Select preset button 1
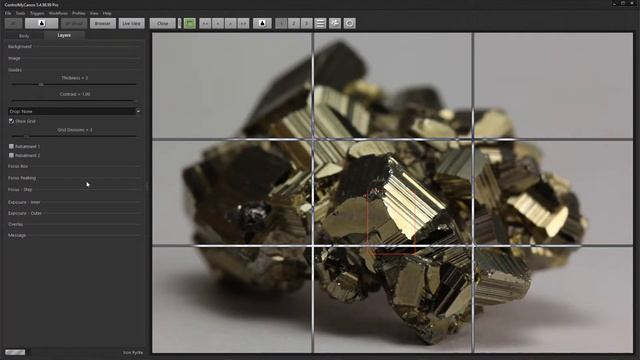The image size is (640, 360). [x=281, y=23]
